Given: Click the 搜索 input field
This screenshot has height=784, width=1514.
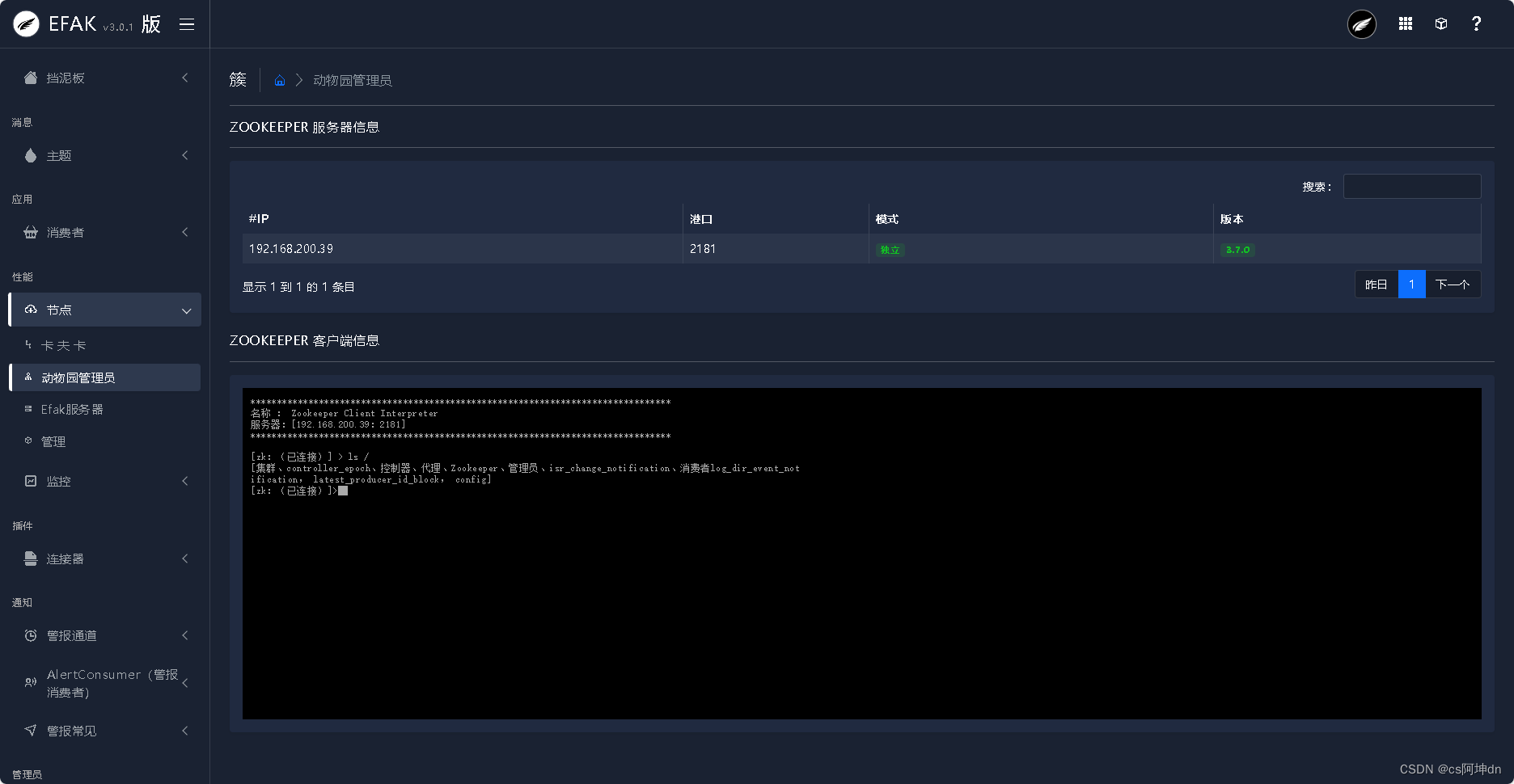Looking at the screenshot, I should (1411, 186).
